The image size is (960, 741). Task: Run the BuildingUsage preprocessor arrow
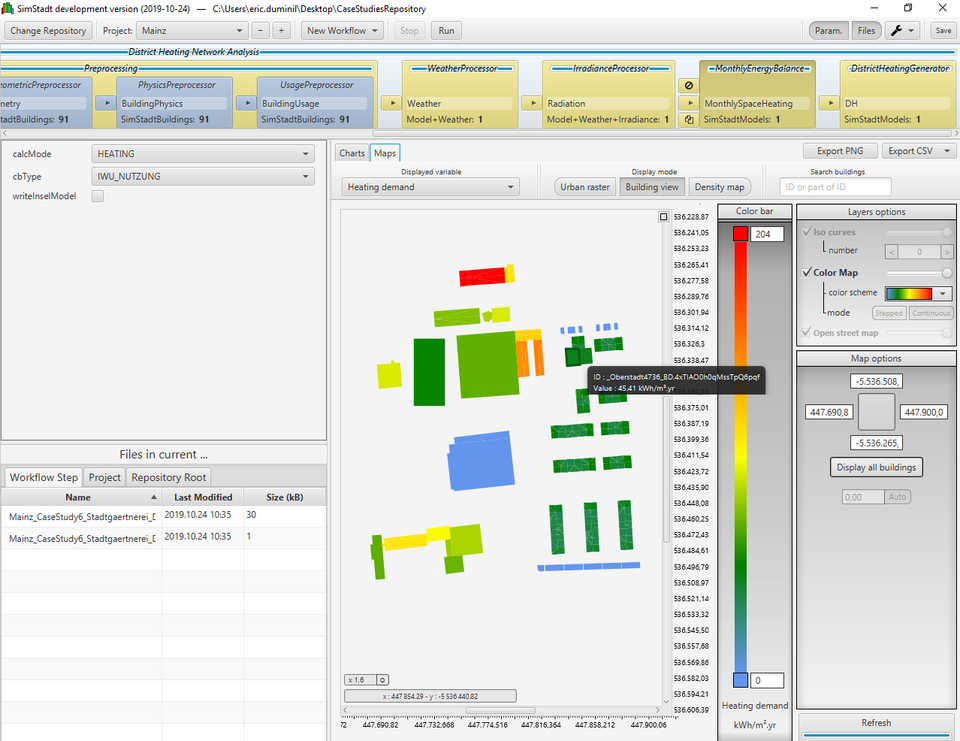coord(247,103)
